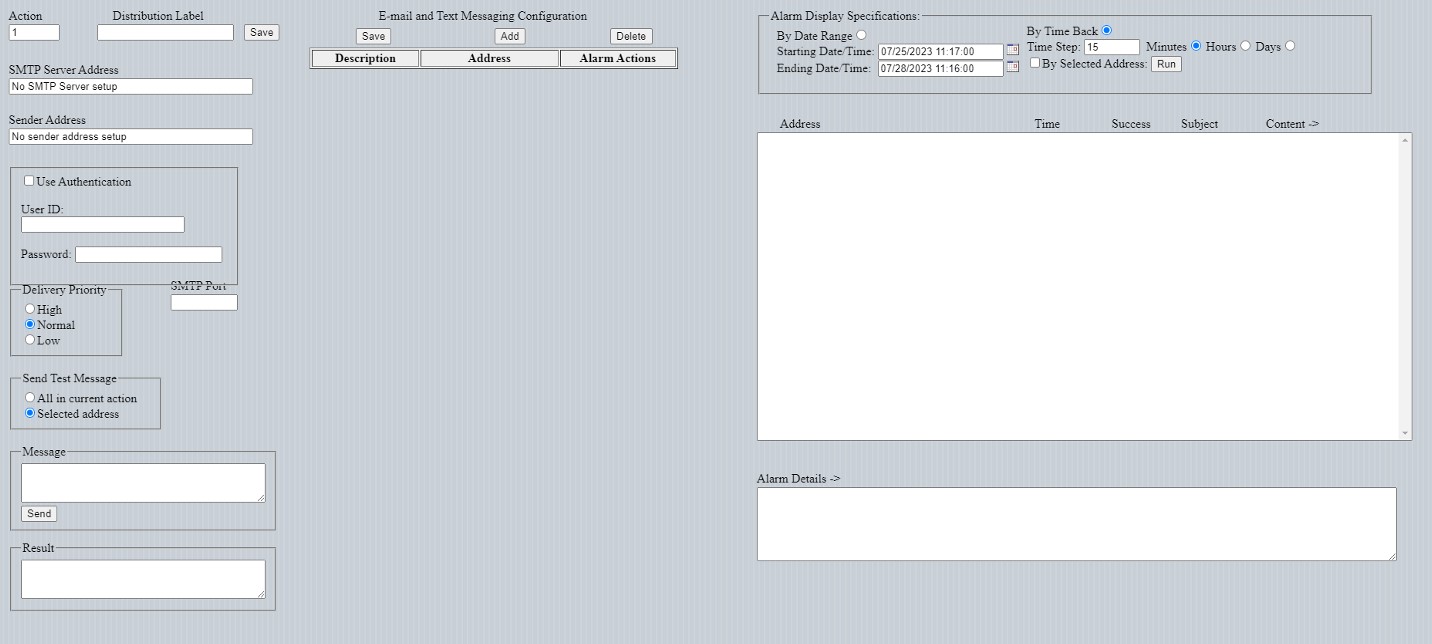This screenshot has width=1432, height=644.
Task: Enable the Use Authentication checkbox
Action: pos(29,181)
